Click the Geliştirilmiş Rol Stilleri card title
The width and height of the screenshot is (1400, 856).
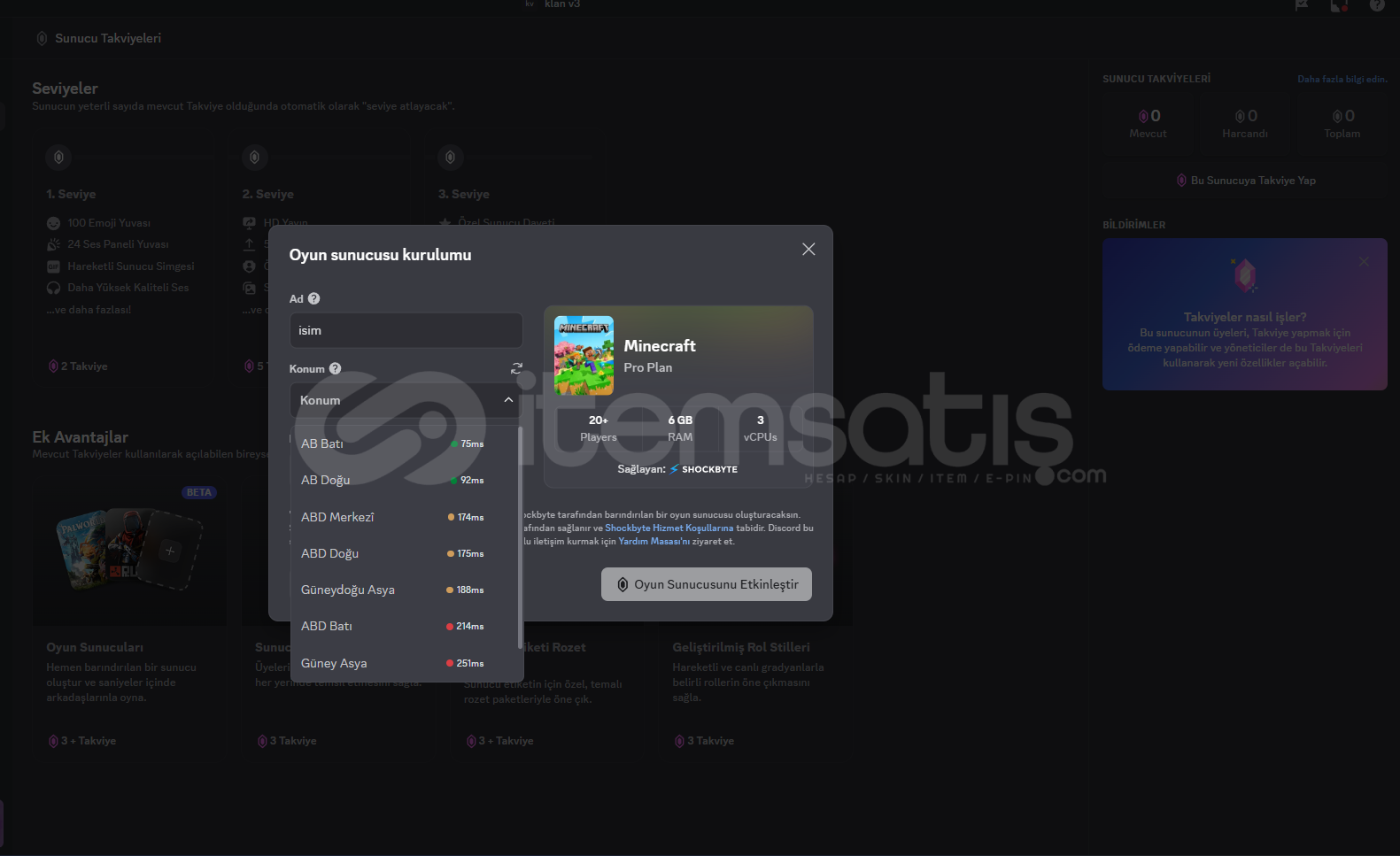click(x=741, y=647)
